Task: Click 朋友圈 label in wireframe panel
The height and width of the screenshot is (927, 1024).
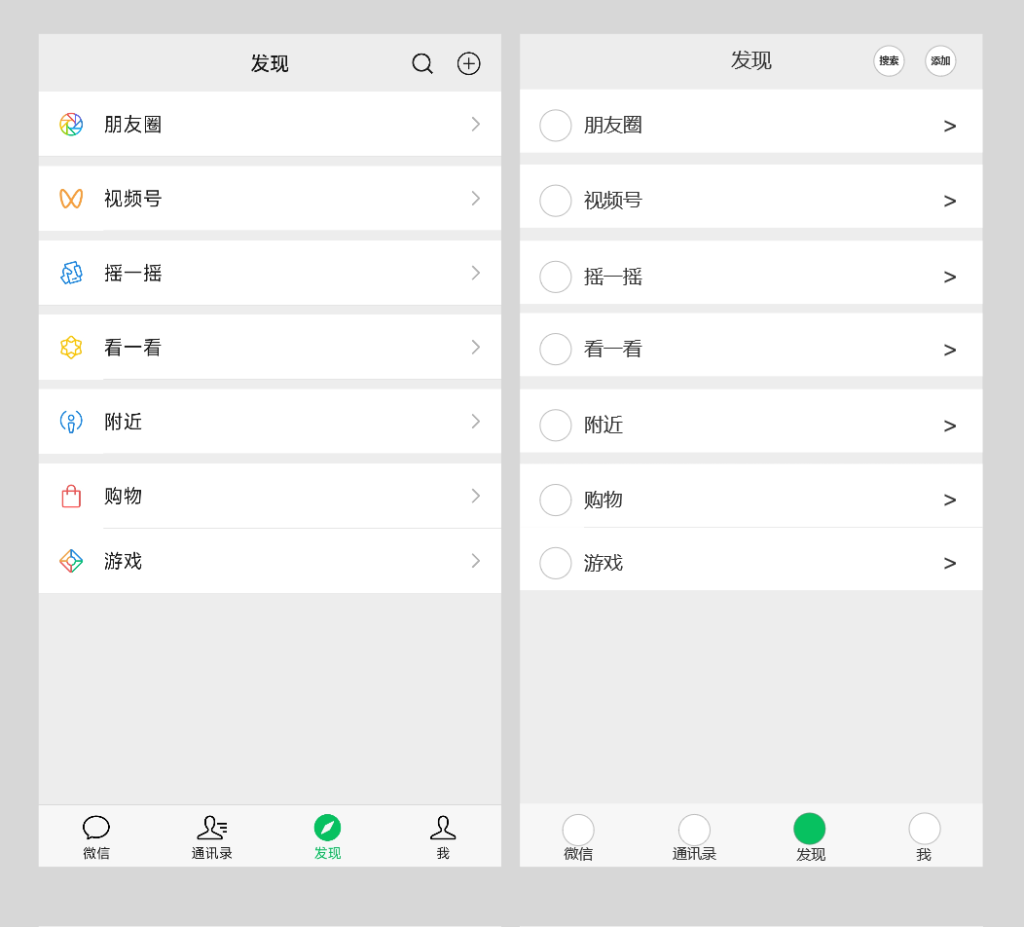Action: [x=613, y=125]
